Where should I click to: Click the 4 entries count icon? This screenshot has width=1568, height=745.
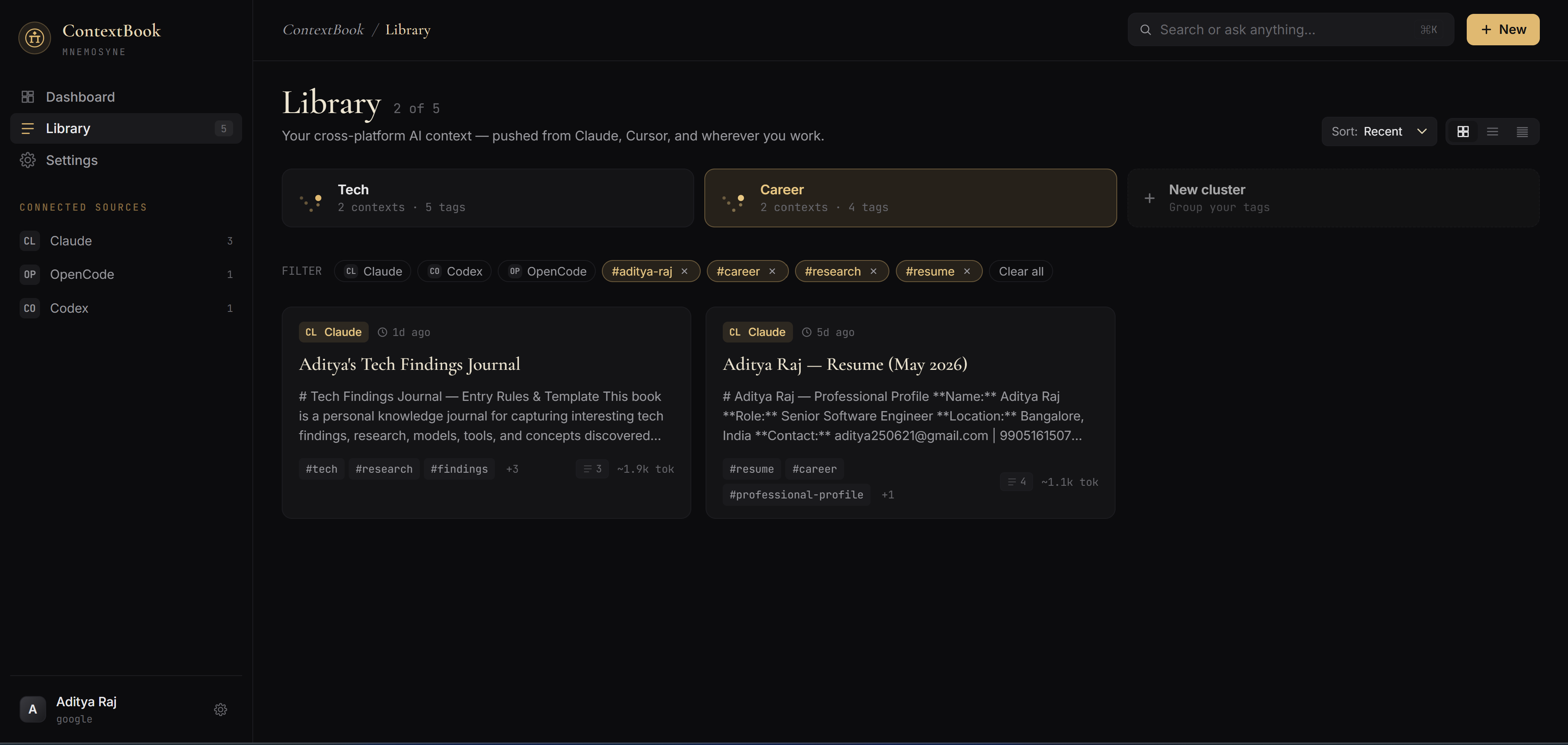(x=1016, y=482)
